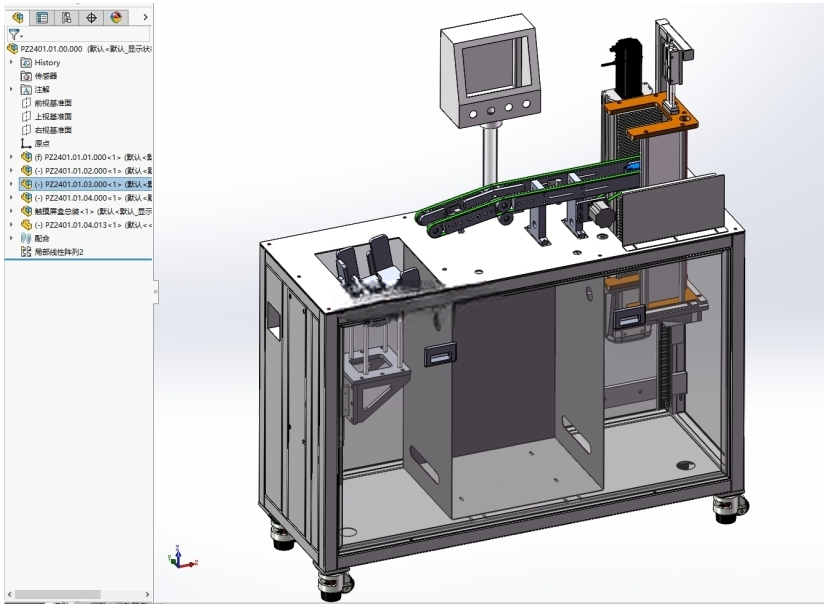828x604 pixels.
Task: Expand the 配合 mates folder
Action: pos(12,238)
